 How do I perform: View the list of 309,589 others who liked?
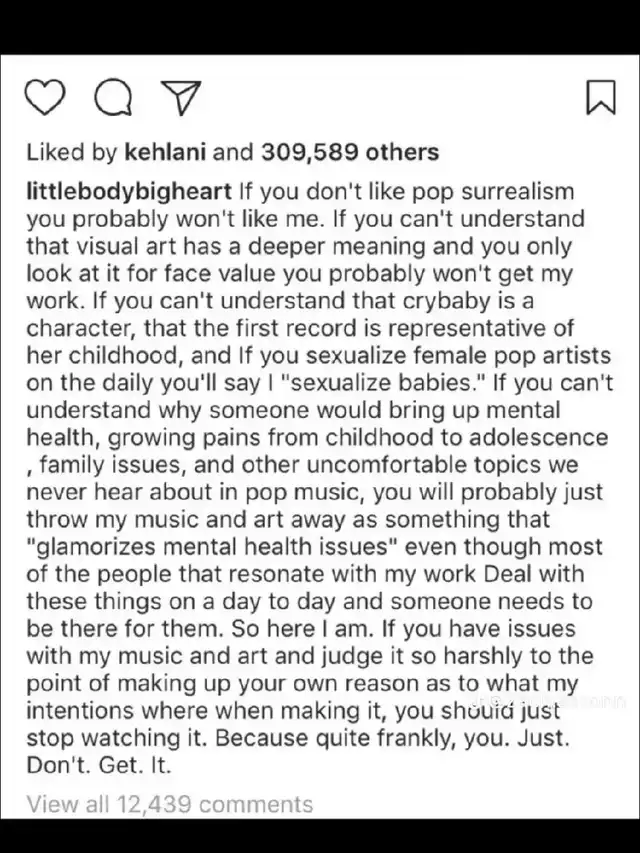tap(350, 152)
